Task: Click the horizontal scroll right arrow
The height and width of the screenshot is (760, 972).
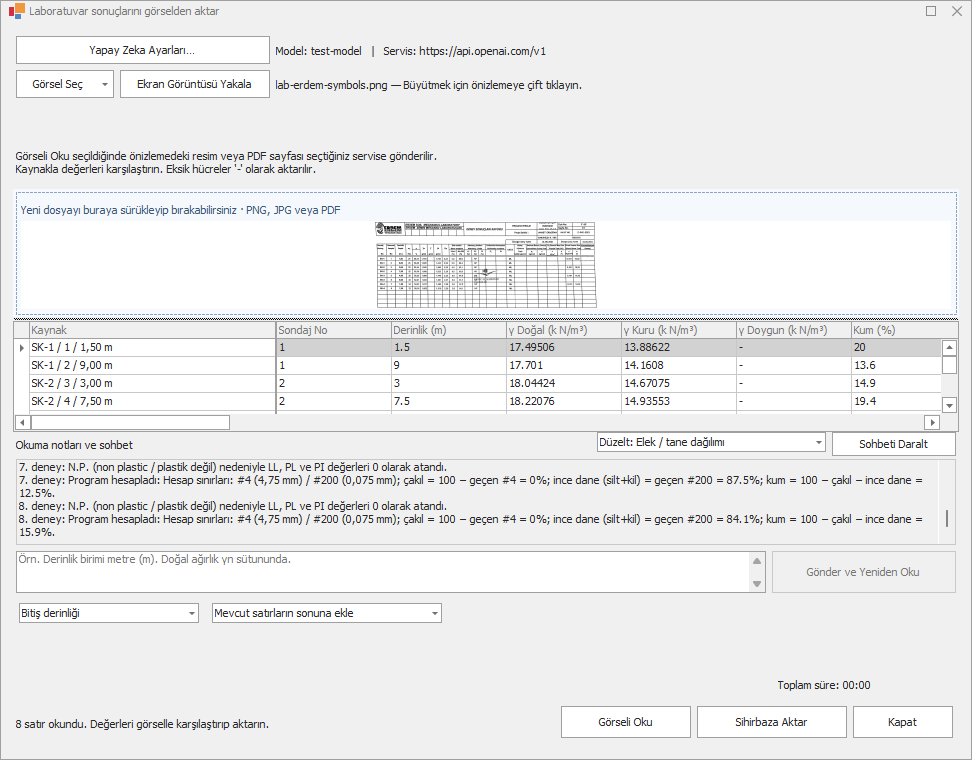Action: (932, 422)
